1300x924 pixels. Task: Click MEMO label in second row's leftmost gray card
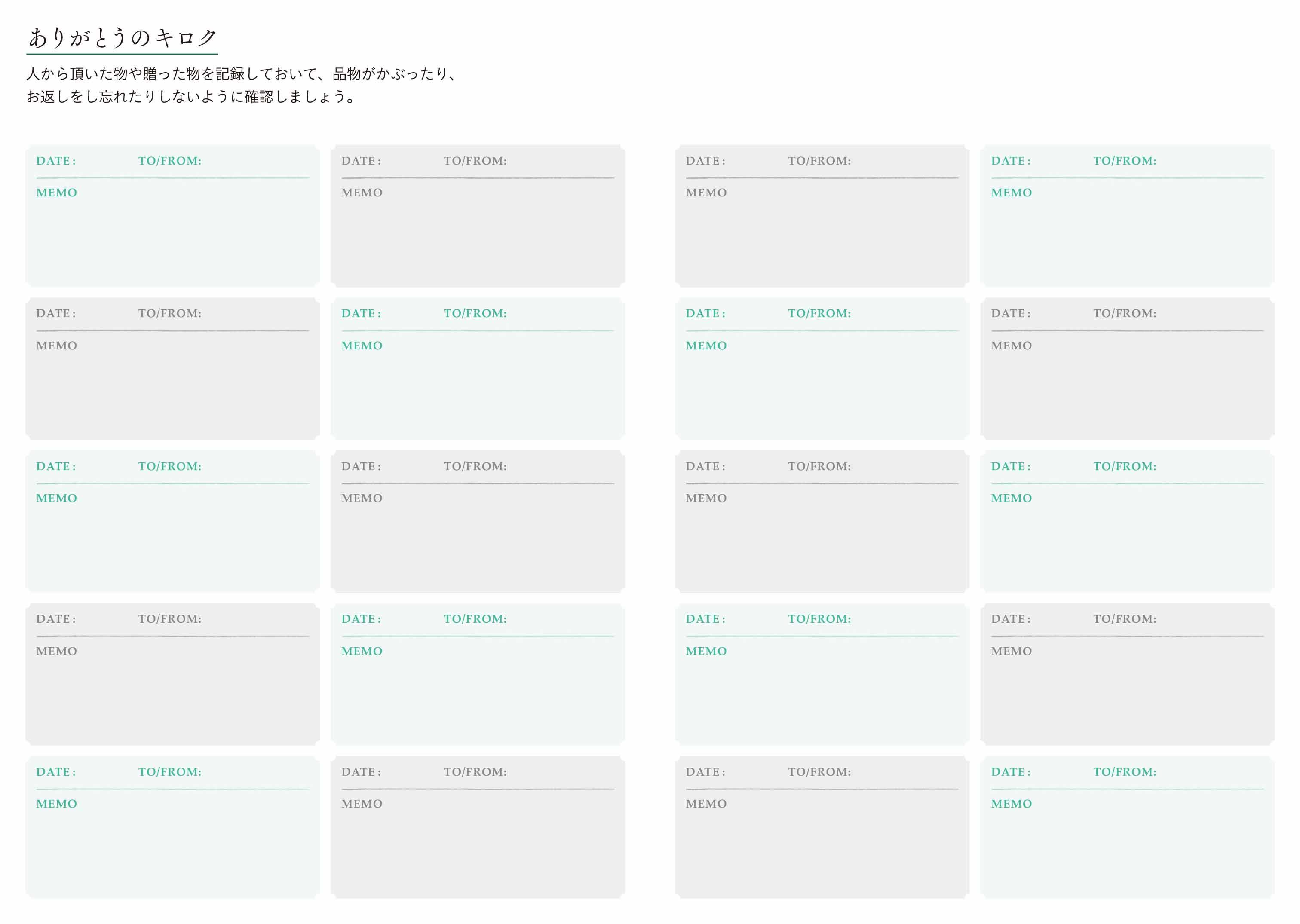pos(56,346)
